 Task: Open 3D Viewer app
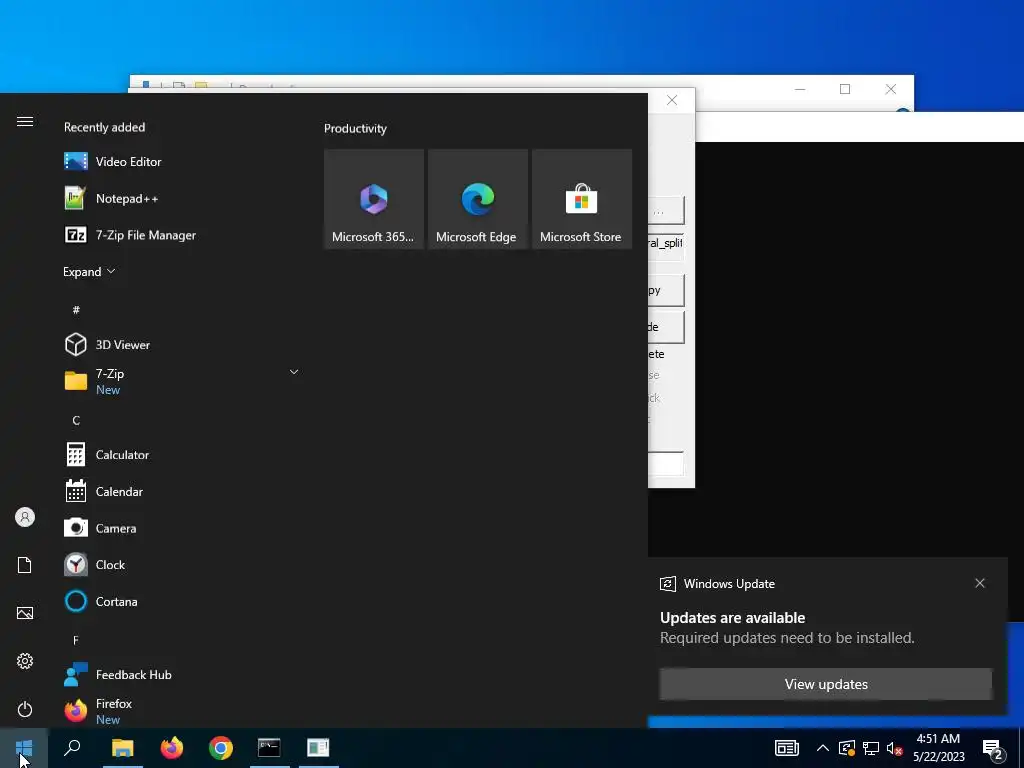pyautogui.click(x=183, y=344)
